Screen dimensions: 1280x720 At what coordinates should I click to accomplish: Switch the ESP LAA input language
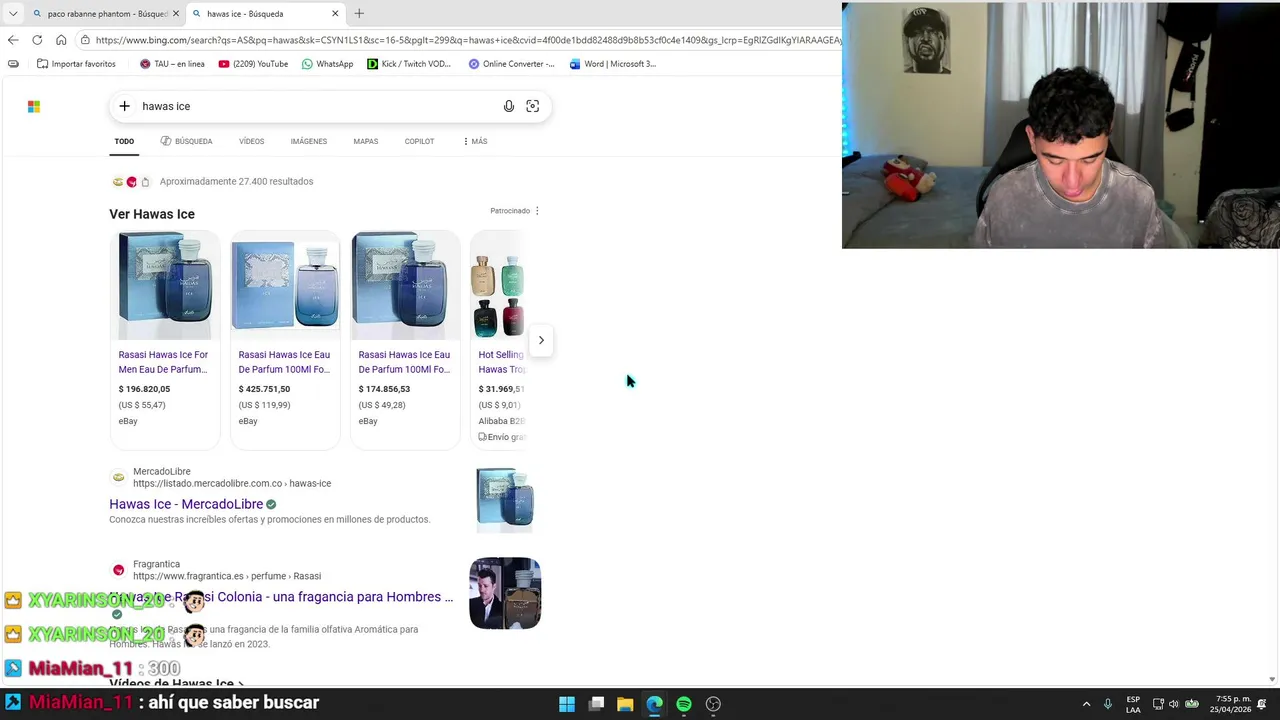point(1133,704)
